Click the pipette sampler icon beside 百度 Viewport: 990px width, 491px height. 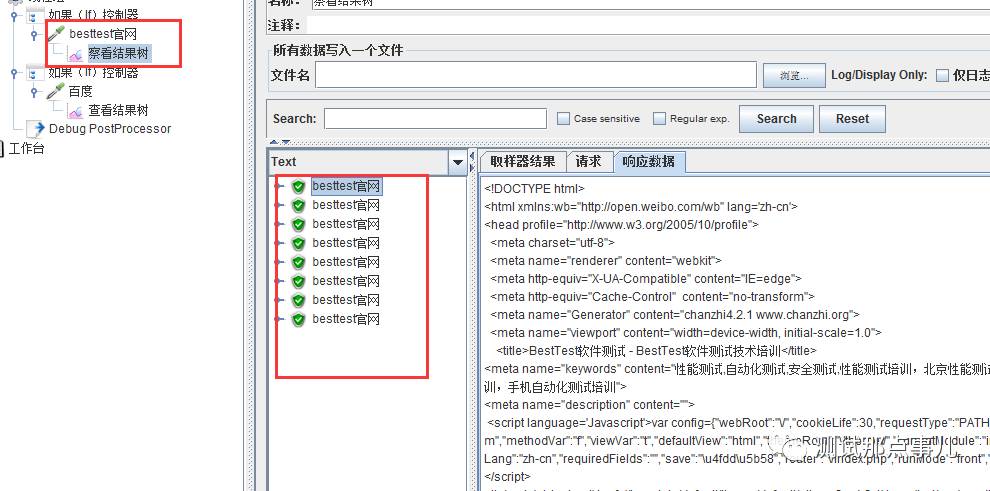coord(56,92)
